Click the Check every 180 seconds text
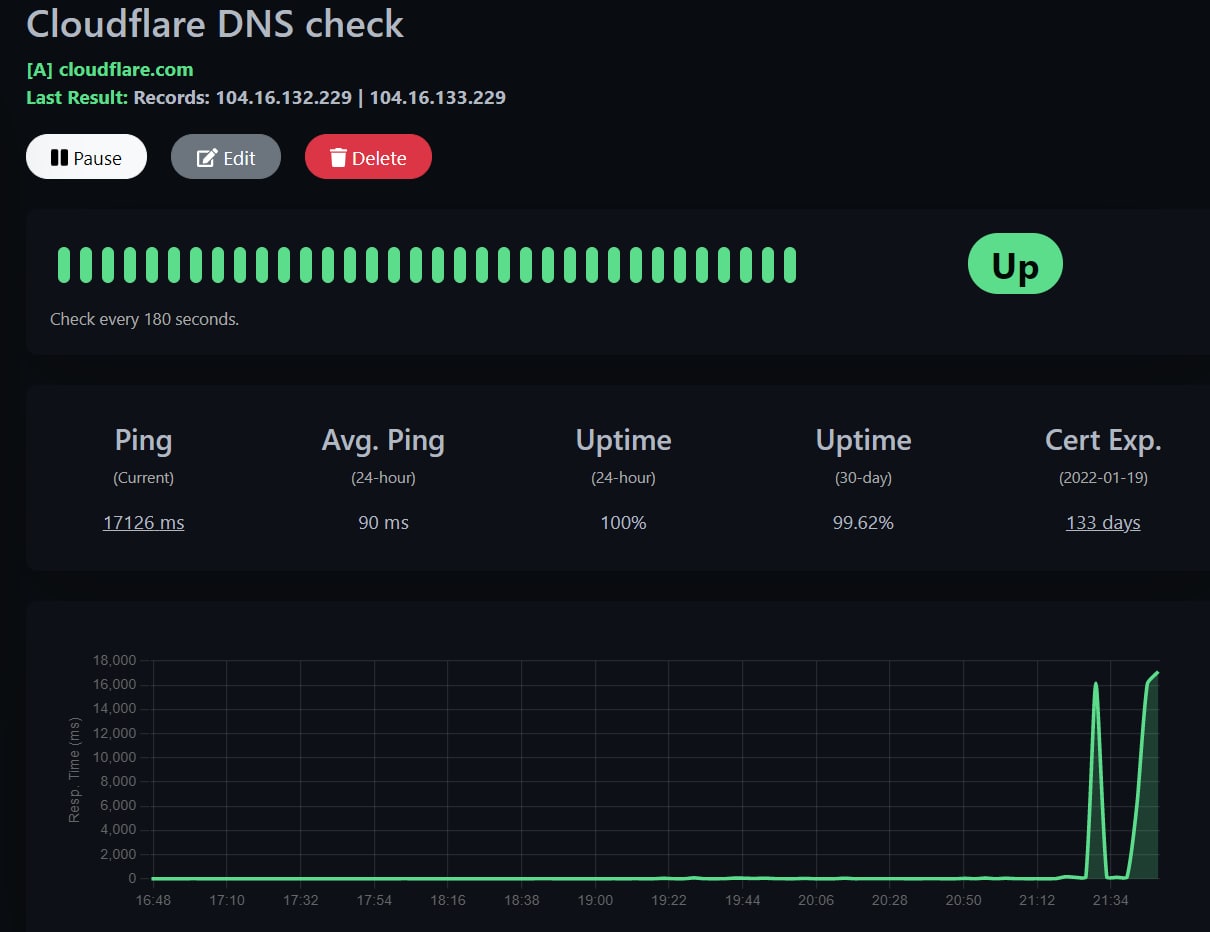1210x932 pixels. pos(144,320)
